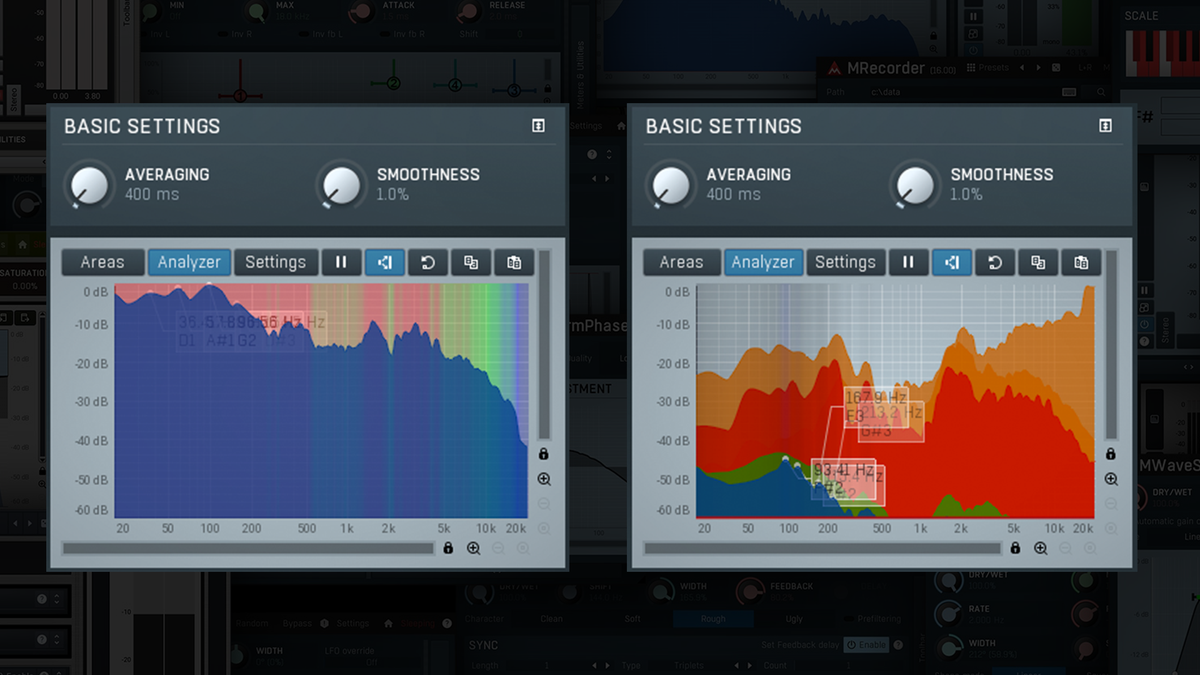This screenshot has width=1200, height=675.
Task: Paste settings in the right analyzer toolbar
Action: [1080, 262]
